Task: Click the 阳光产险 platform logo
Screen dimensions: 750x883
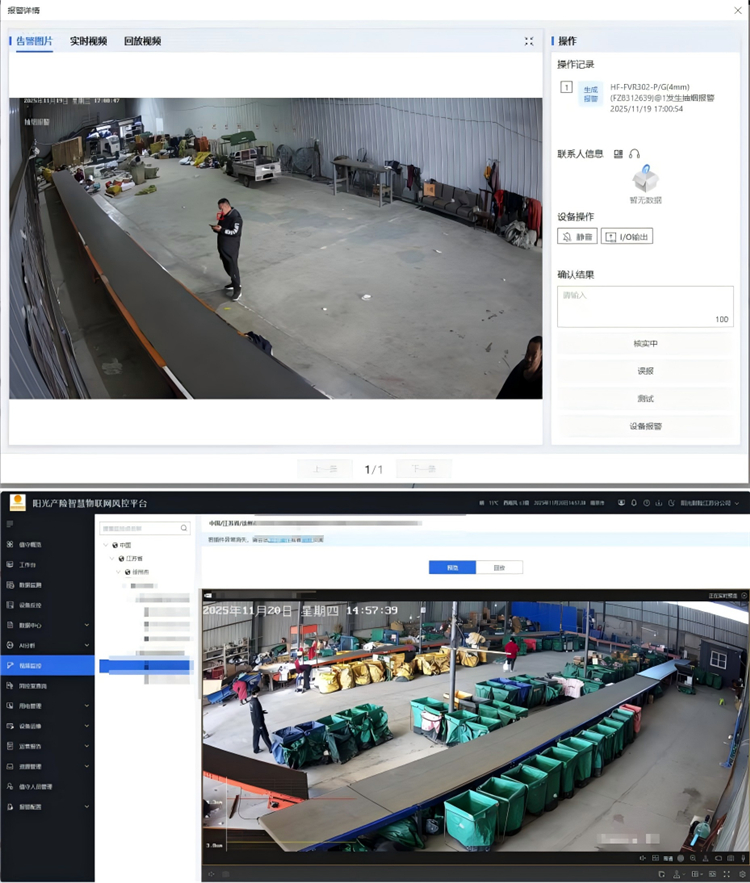Action: [x=17, y=502]
